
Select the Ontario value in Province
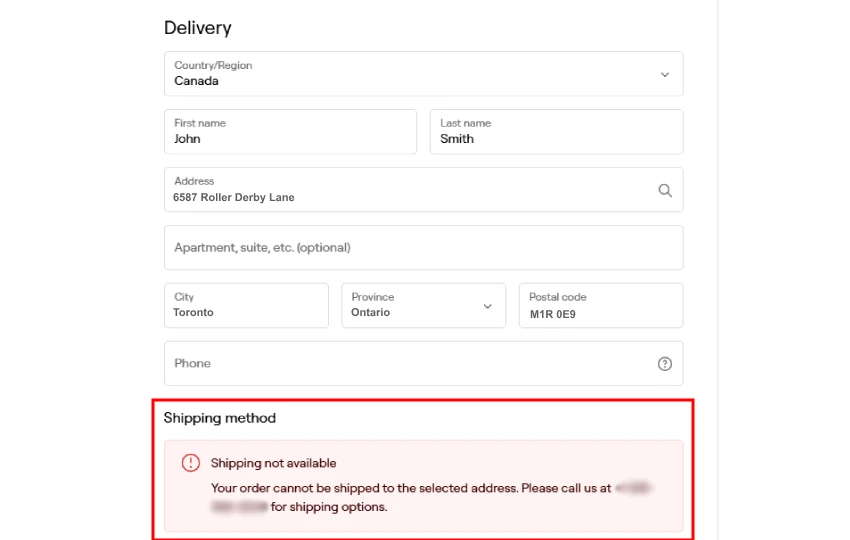coord(370,312)
